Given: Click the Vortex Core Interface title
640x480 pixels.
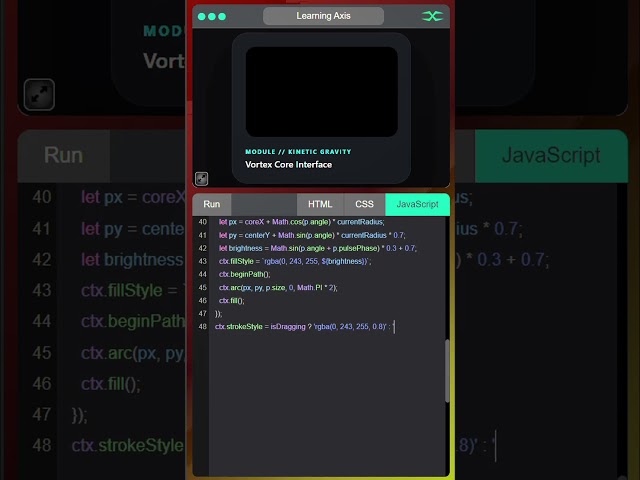Looking at the screenshot, I should click(x=289, y=164).
